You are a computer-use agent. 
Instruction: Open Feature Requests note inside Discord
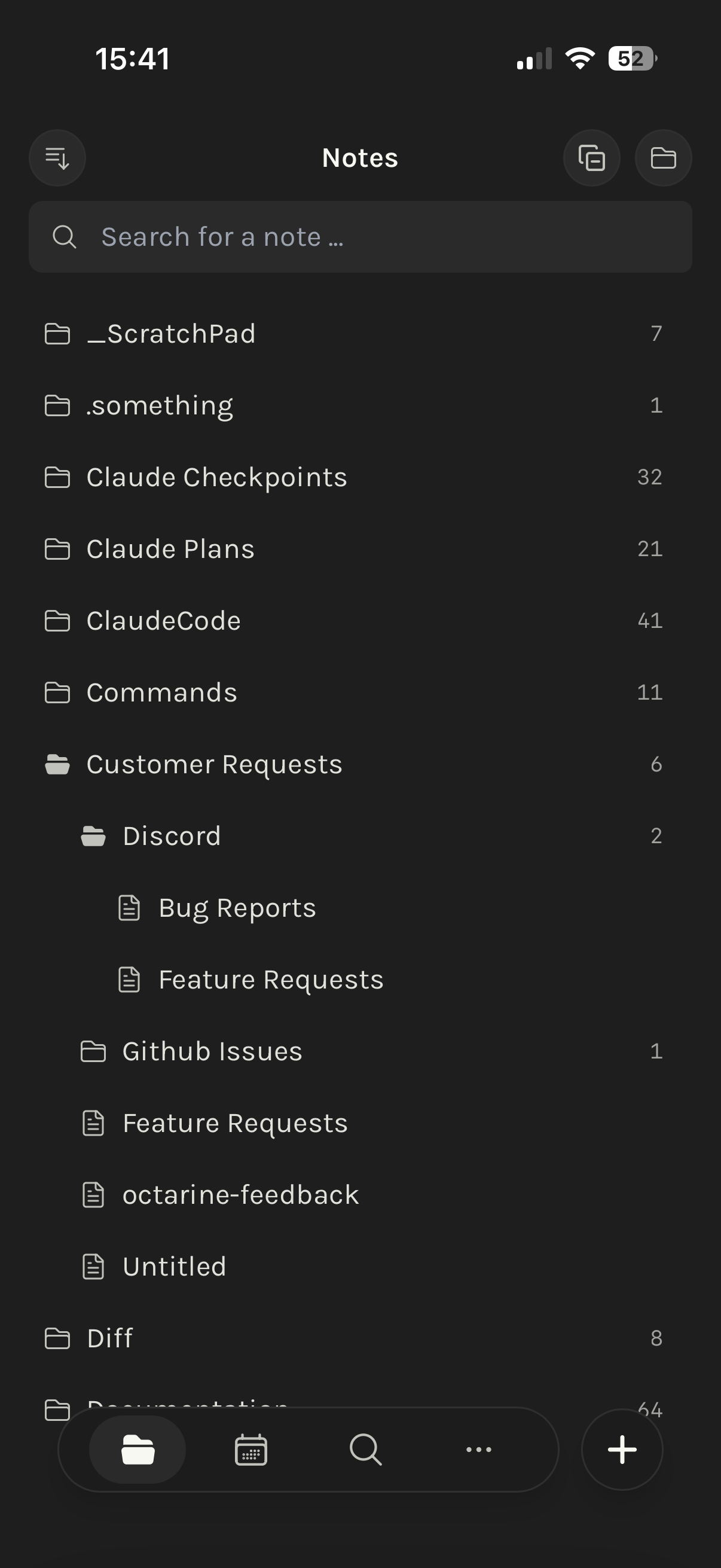[x=271, y=980]
